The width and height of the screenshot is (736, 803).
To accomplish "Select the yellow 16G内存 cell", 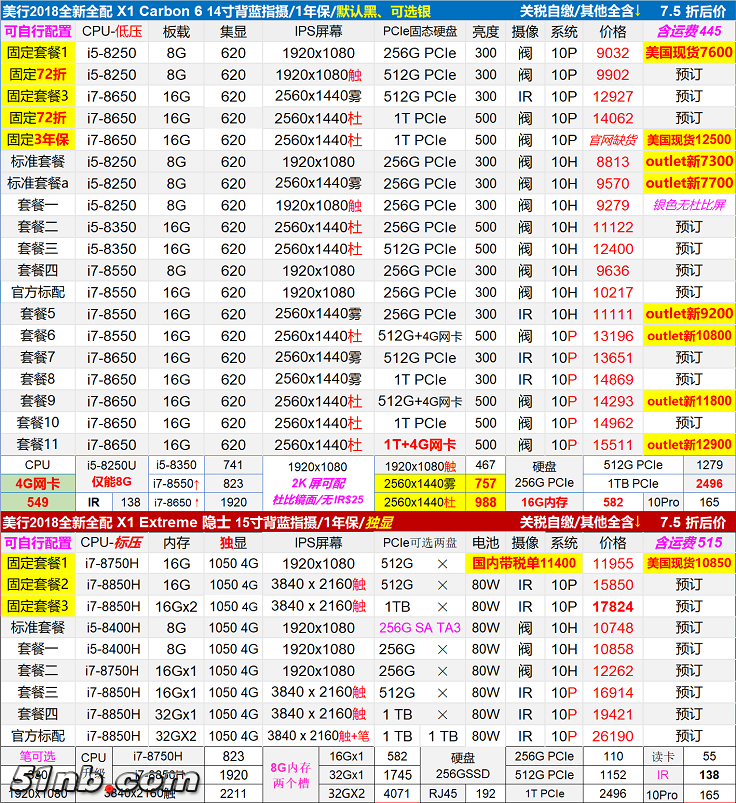I will 544,503.
